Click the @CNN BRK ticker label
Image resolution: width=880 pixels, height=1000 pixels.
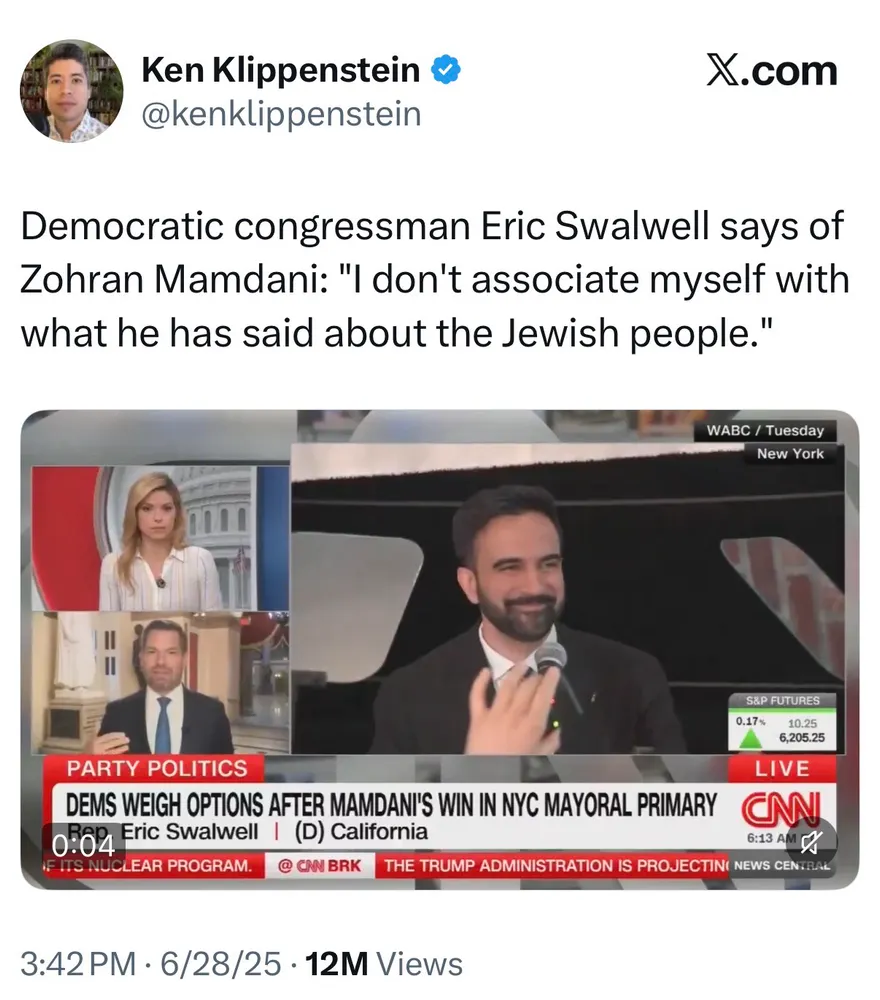tap(319, 865)
